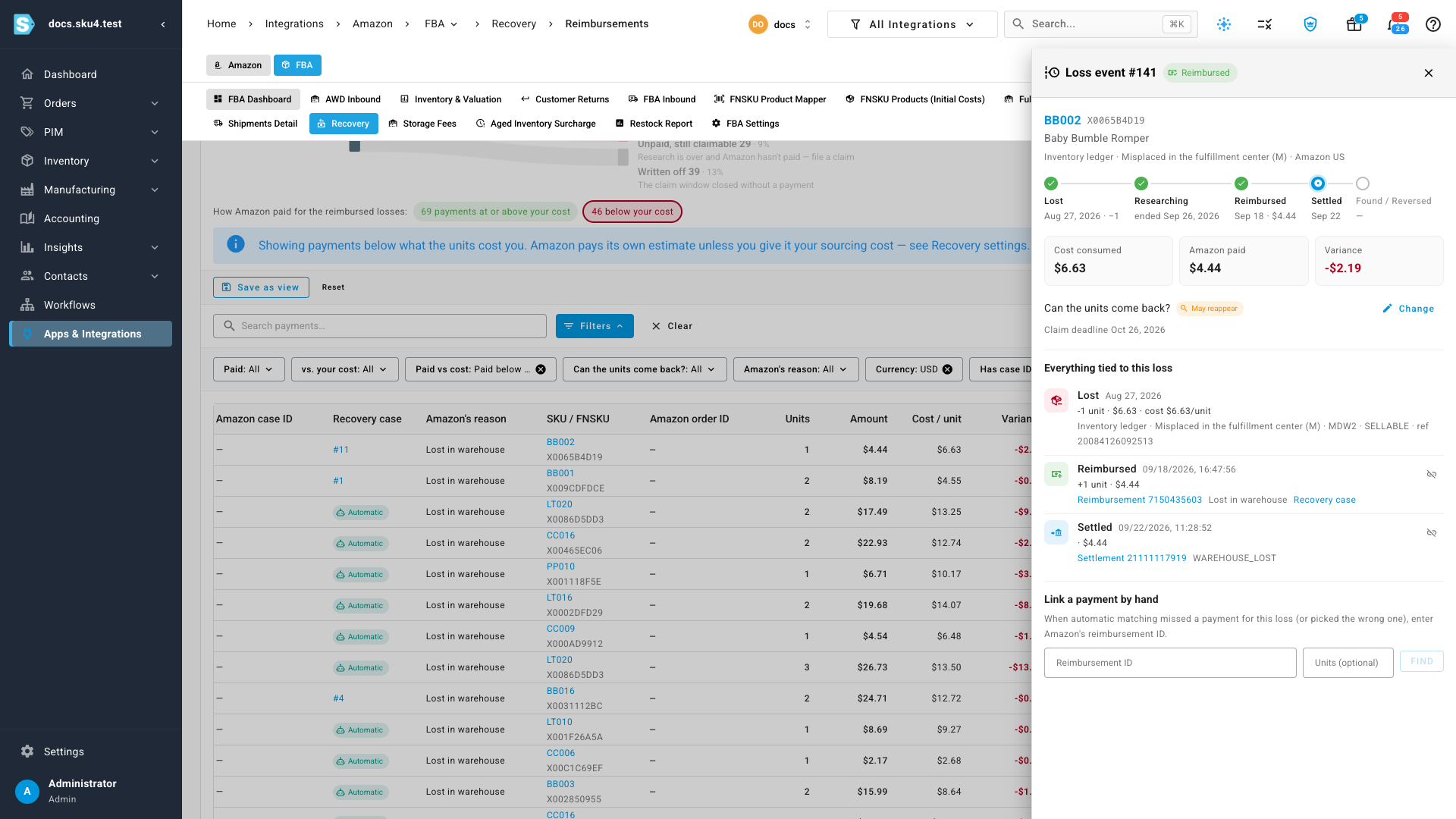Click the Save as view button
This screenshot has width=1456, height=819.
[x=261, y=287]
